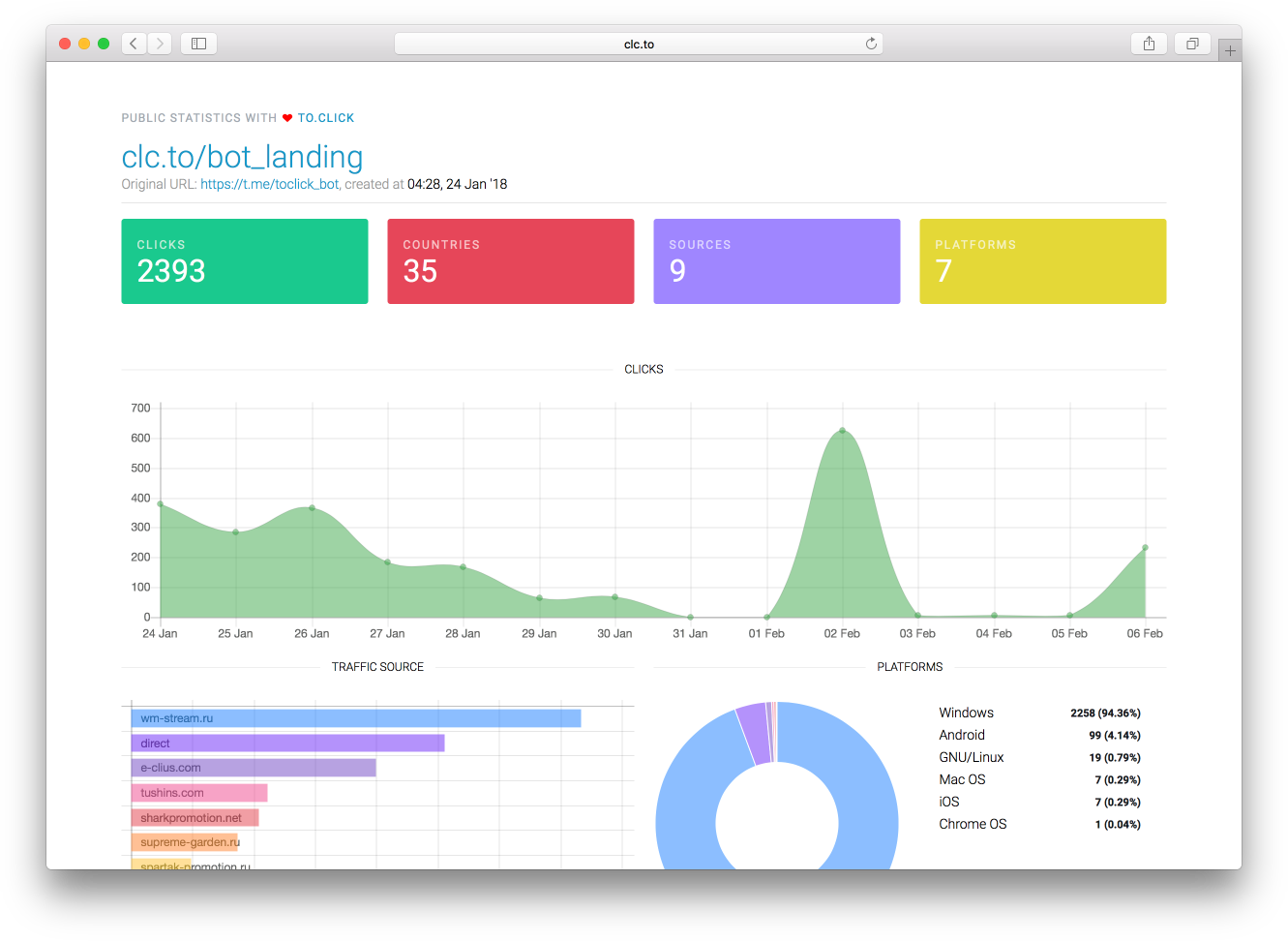Go back with the Safari back arrow
Viewport: 1288px width, 941px height.
[134, 44]
